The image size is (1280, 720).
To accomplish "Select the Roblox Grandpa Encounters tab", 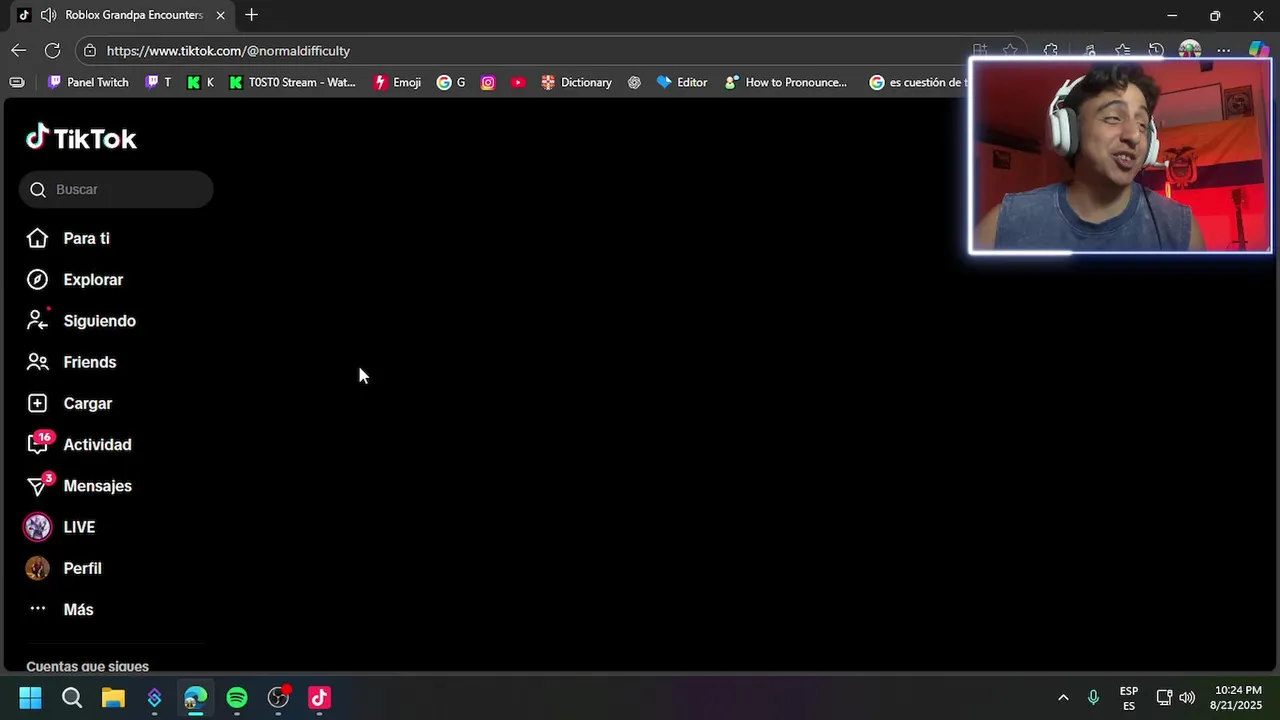I will (122, 15).
